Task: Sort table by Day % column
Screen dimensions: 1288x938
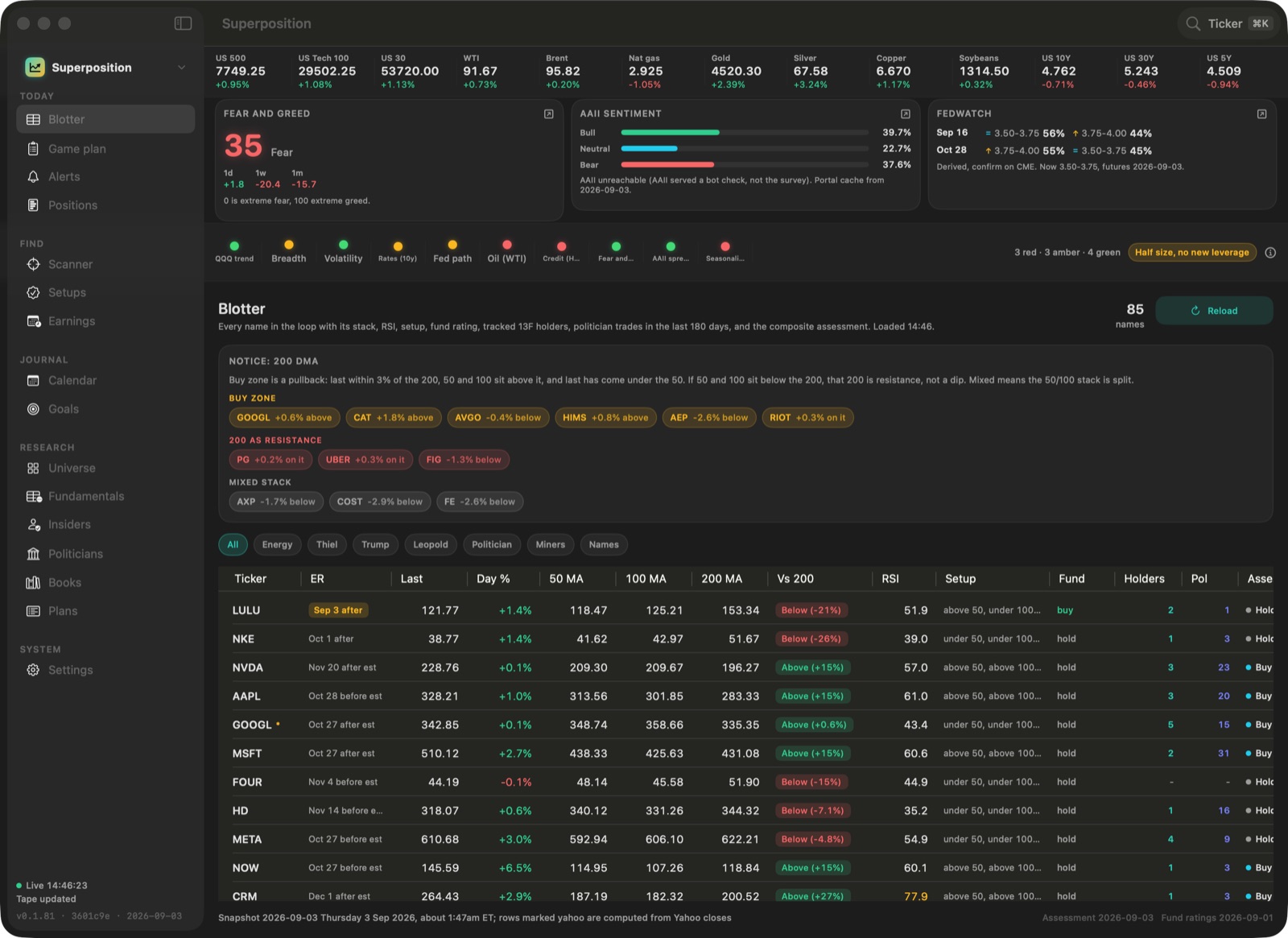Action: point(493,579)
